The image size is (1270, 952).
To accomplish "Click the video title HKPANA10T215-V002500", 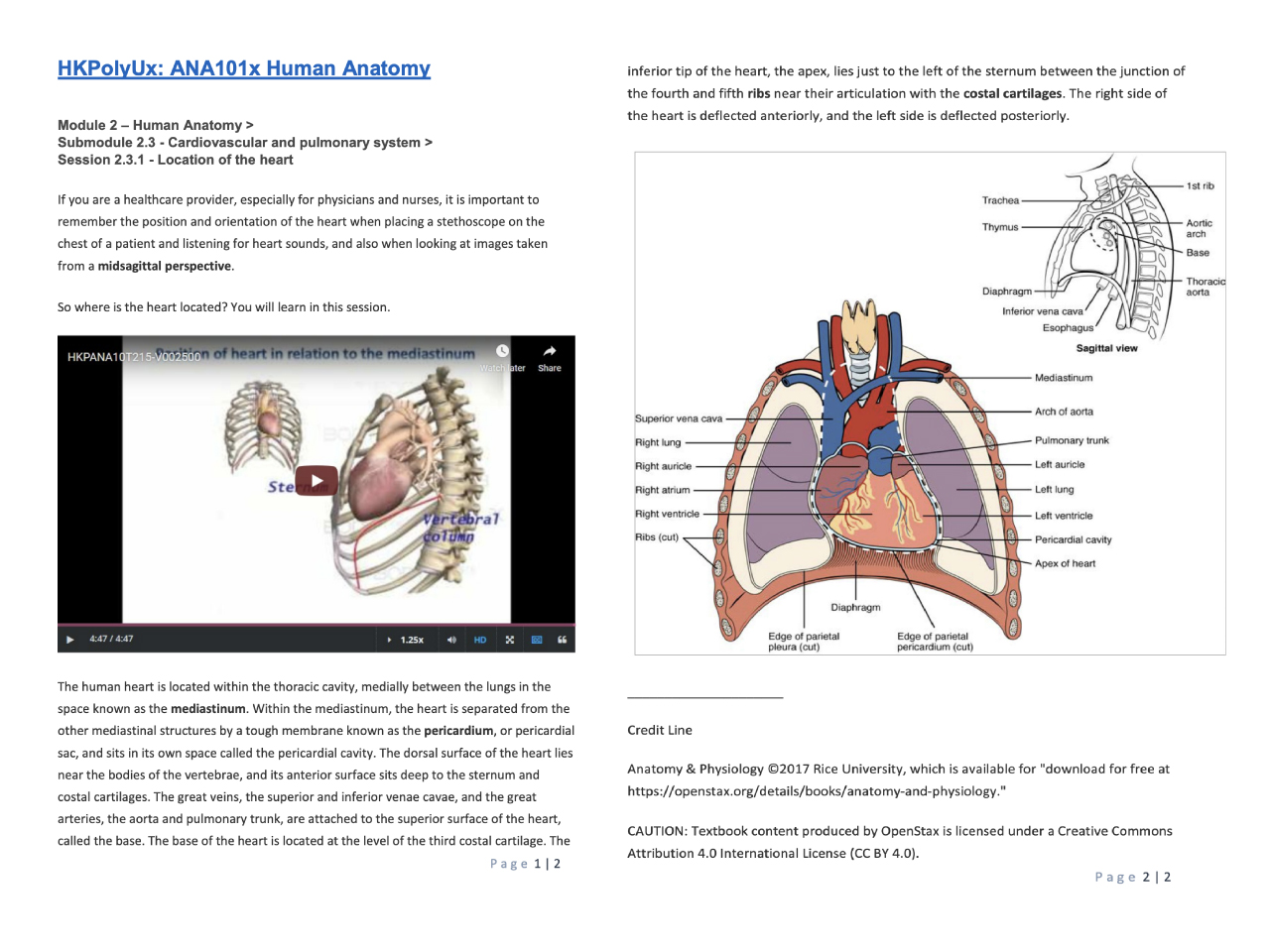I will coord(134,356).
